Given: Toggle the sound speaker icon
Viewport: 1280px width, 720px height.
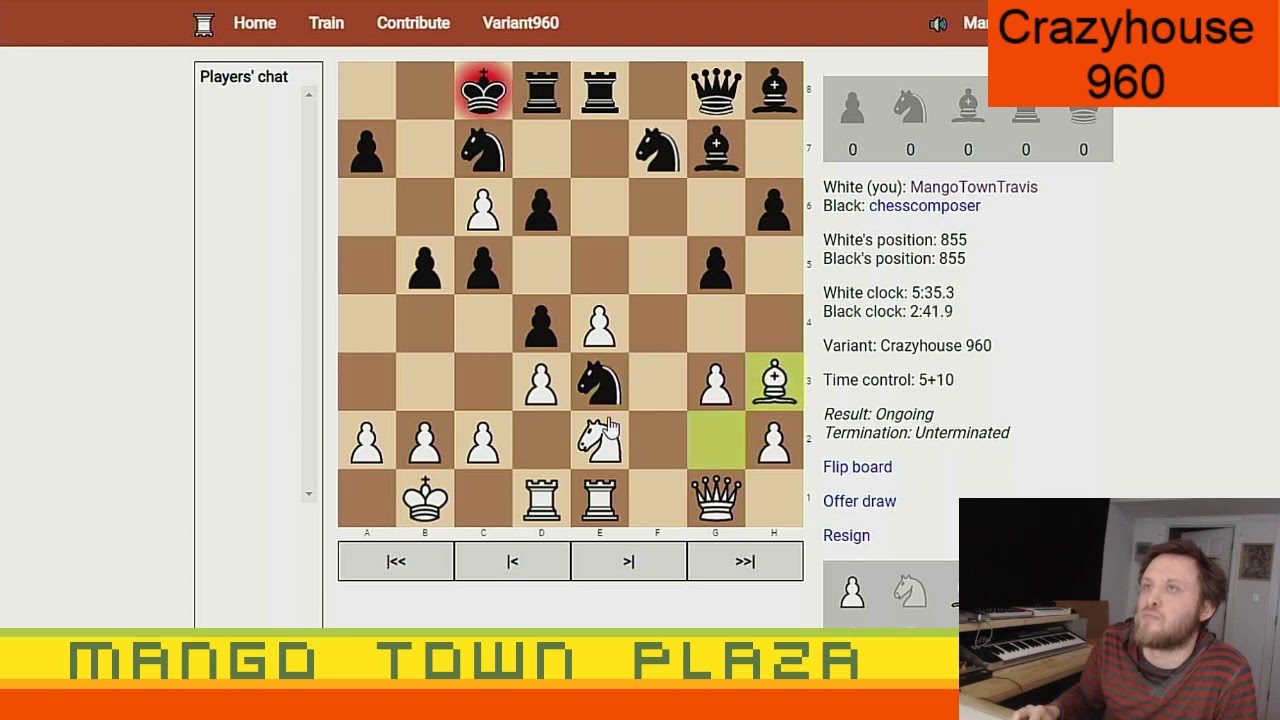Looking at the screenshot, I should click(938, 24).
